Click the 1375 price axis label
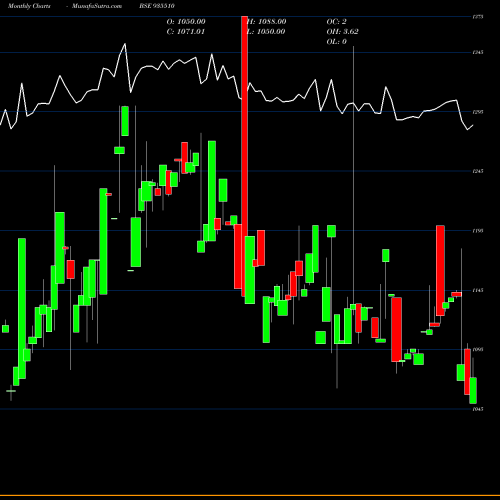Image resolution: width=500 pixels, height=500 pixels. (478, 17)
